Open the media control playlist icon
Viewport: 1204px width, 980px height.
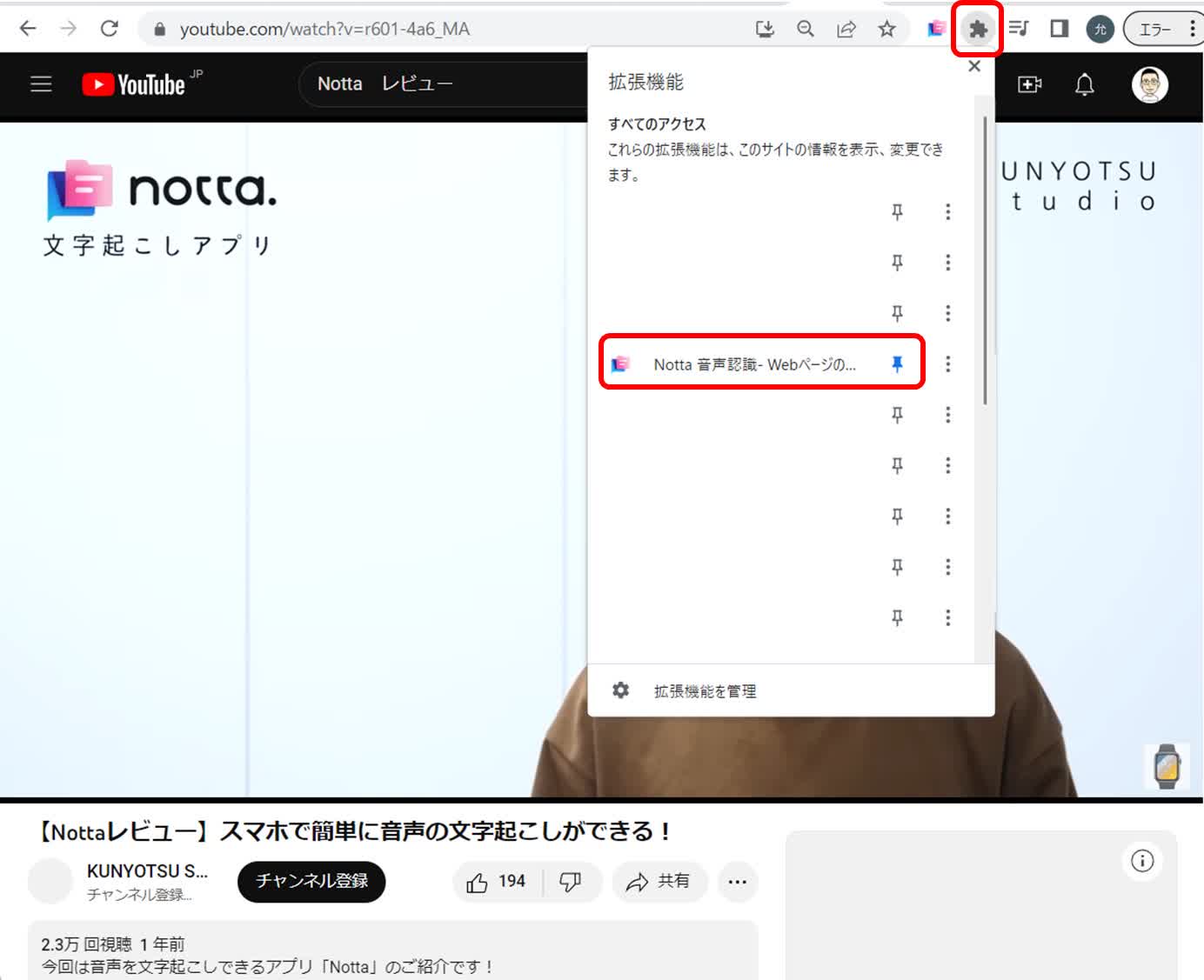click(1019, 29)
